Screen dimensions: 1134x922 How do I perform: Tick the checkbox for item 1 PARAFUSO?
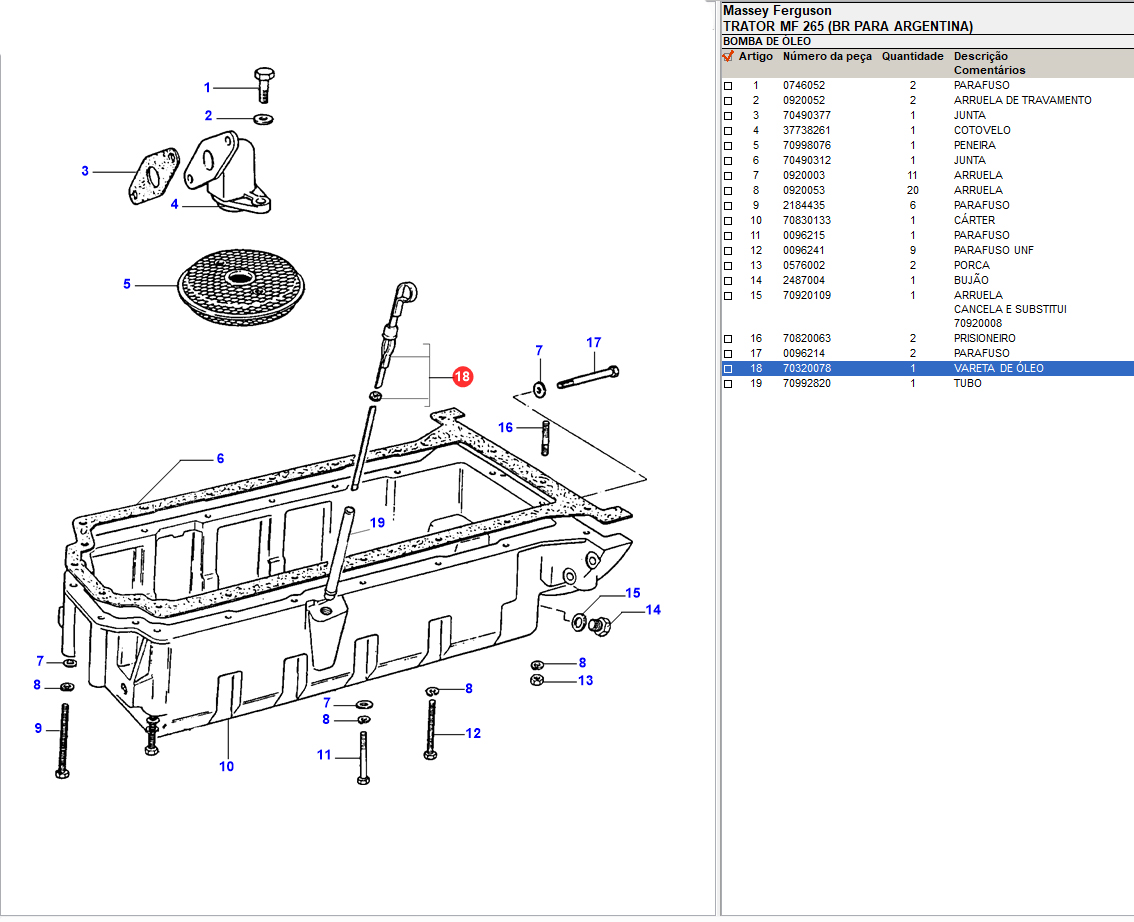point(728,86)
